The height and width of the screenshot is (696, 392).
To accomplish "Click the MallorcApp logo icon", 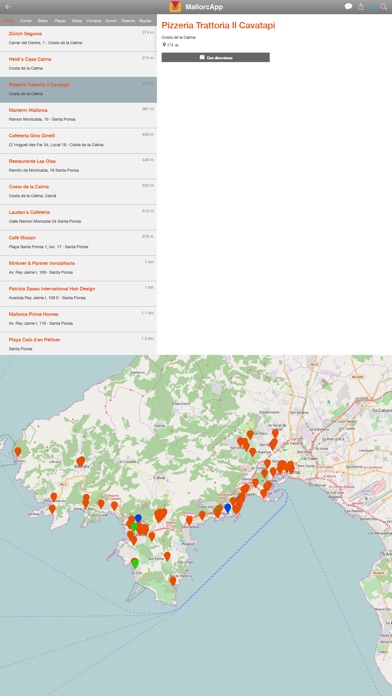I will tap(175, 7).
